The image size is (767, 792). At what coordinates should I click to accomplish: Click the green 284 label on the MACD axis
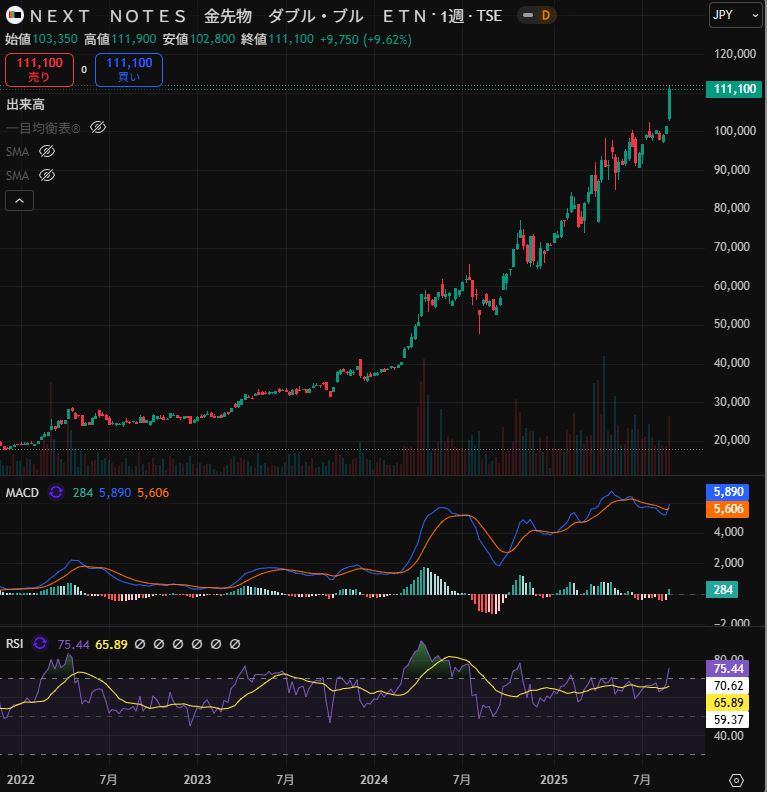[722, 589]
